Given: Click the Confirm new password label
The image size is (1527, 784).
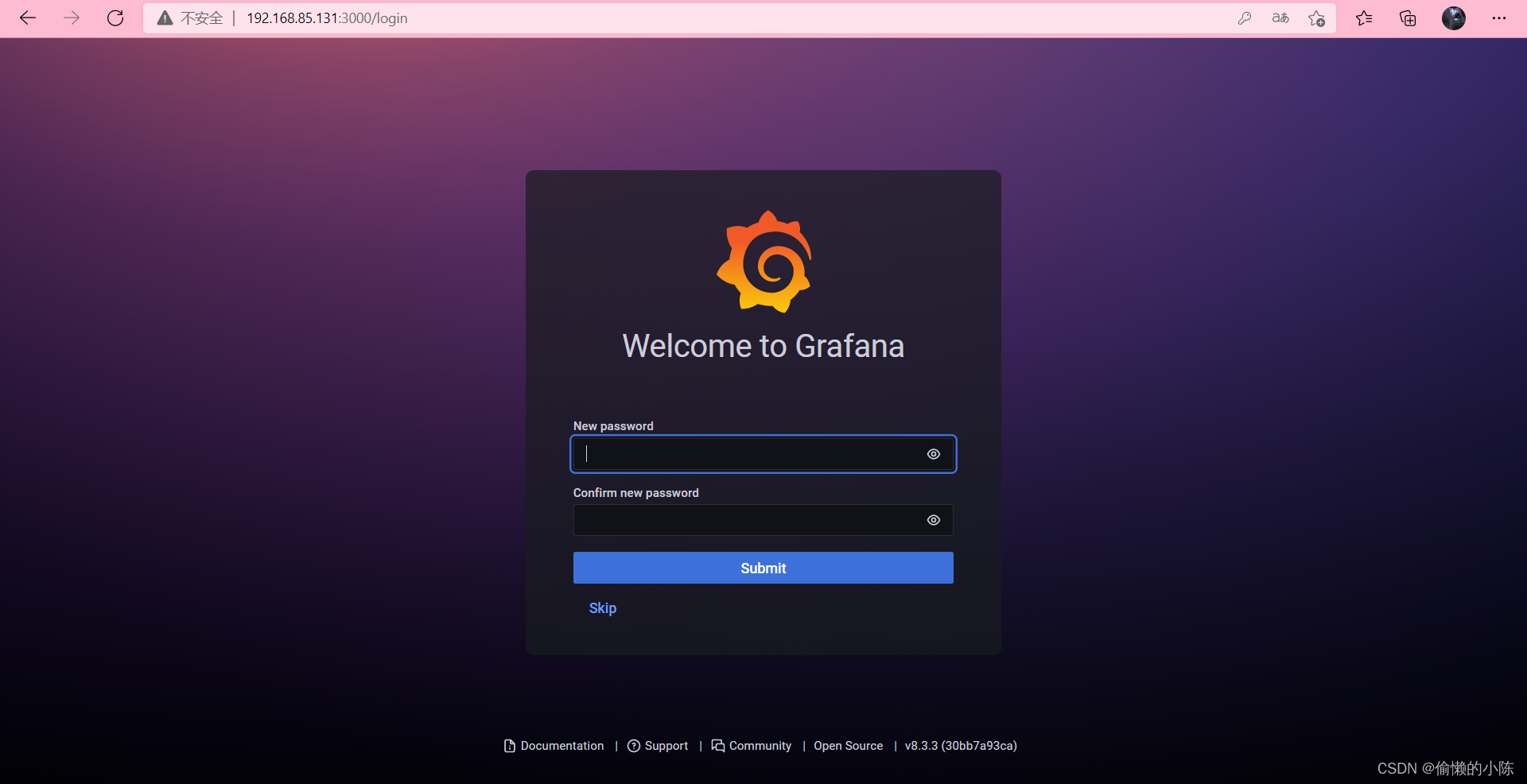Looking at the screenshot, I should [636, 493].
